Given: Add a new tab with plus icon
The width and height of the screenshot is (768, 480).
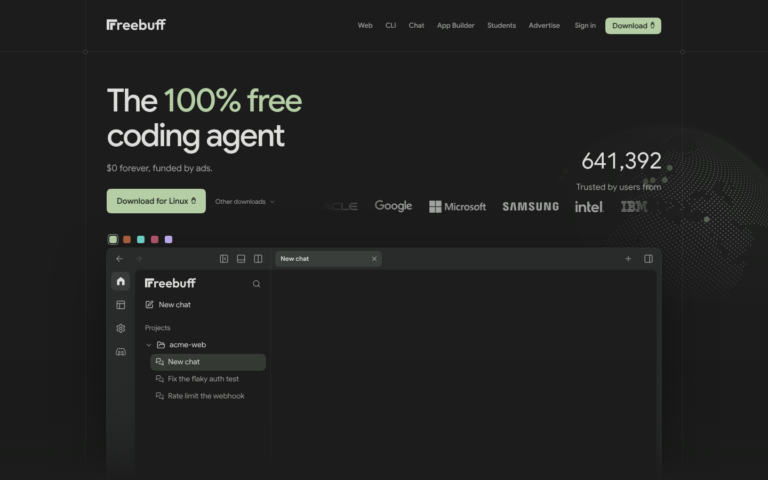Looking at the screenshot, I should (x=628, y=259).
